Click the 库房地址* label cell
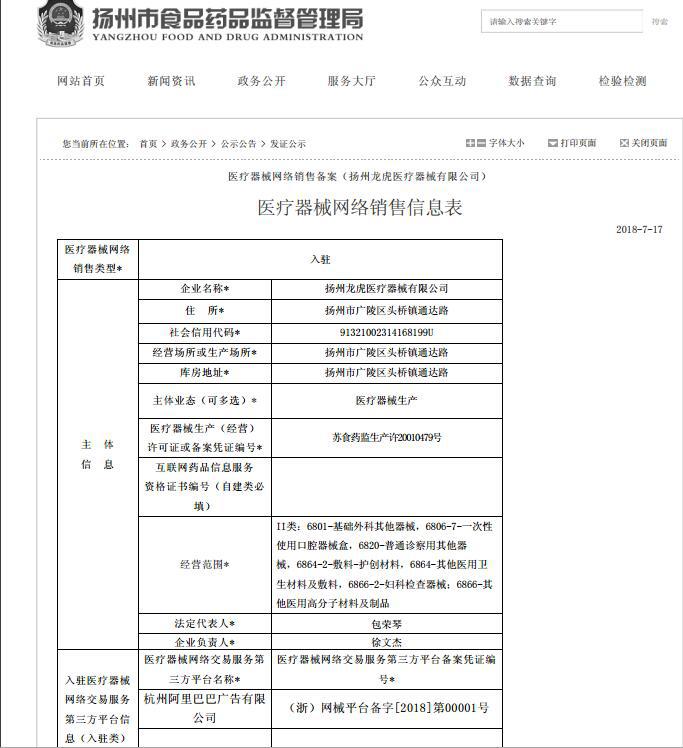Viewport: 683px width, 748px height. [x=205, y=373]
